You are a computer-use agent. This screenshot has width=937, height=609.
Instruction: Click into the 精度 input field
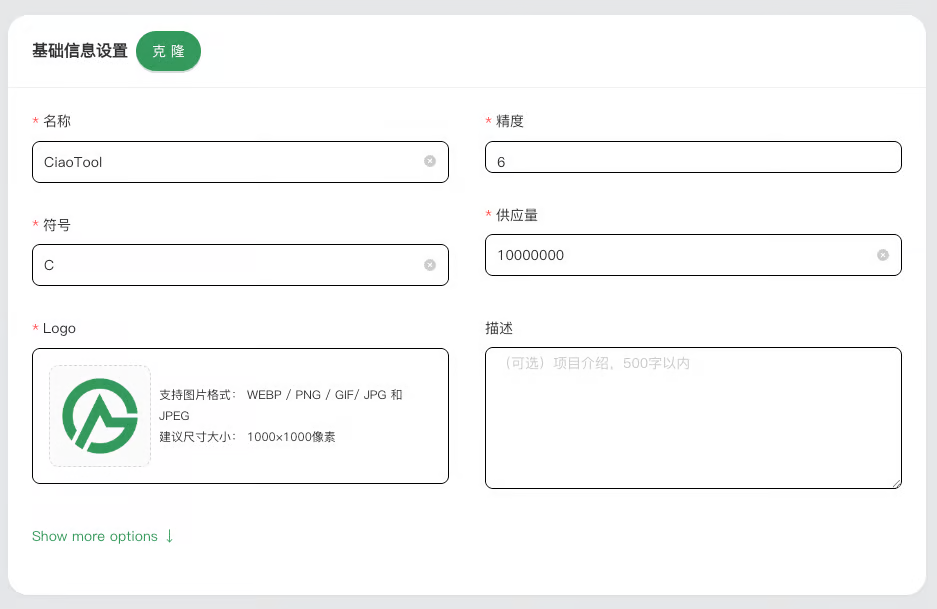pos(692,158)
